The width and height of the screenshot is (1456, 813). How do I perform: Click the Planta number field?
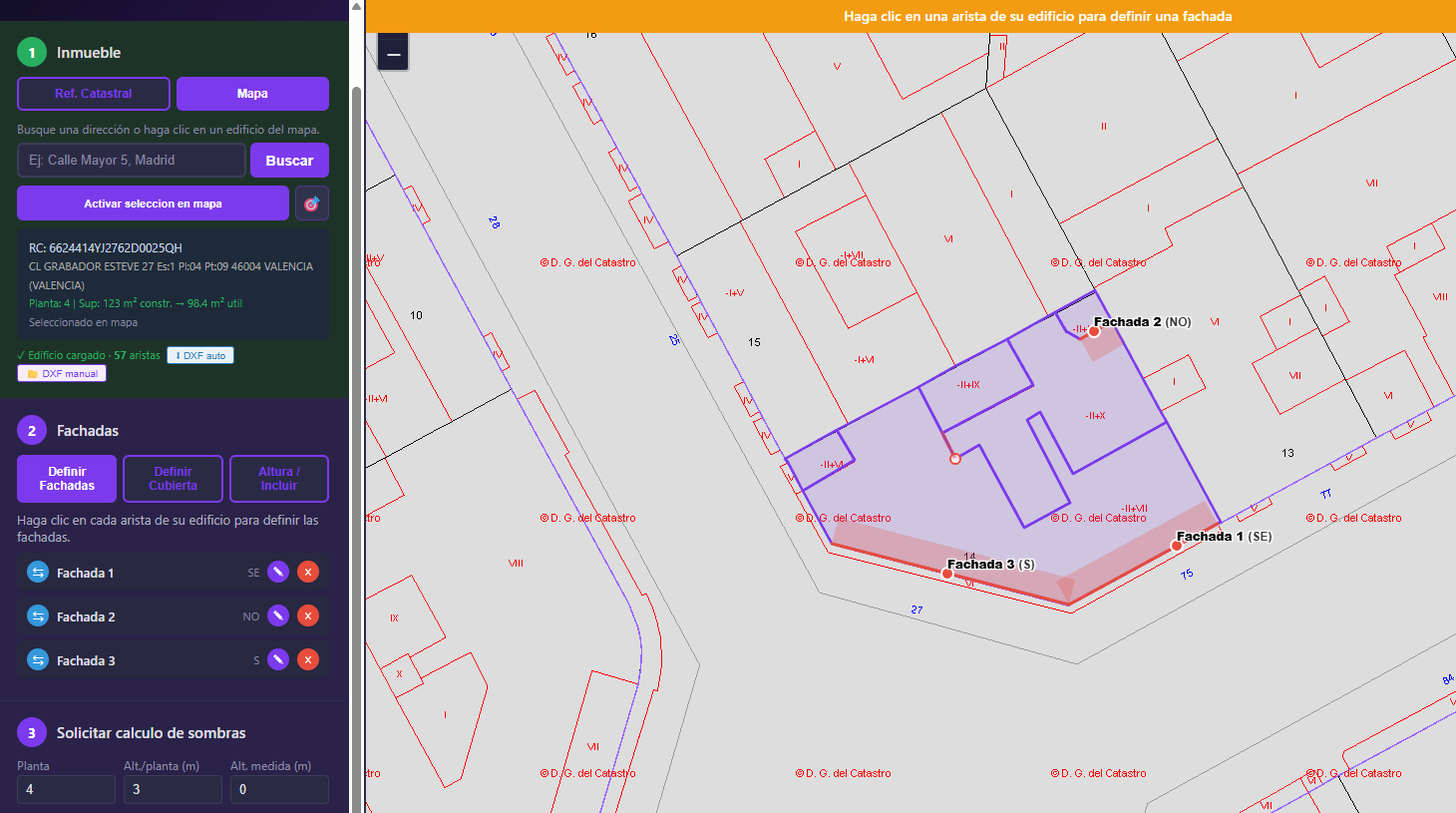point(66,789)
